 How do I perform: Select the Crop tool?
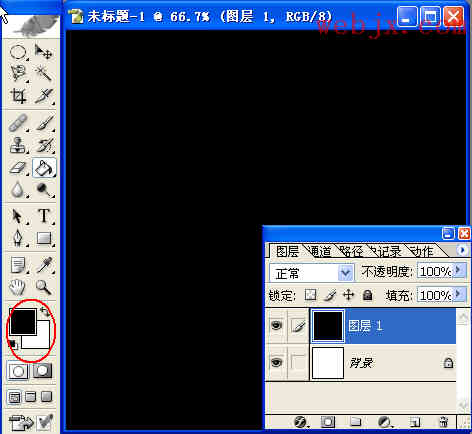coord(18,96)
